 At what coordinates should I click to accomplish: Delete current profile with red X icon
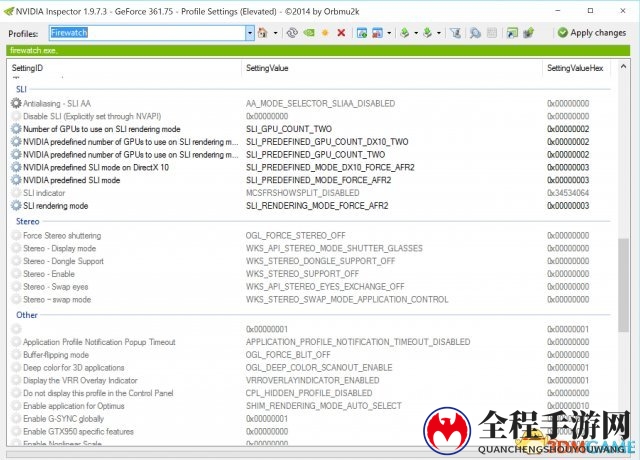point(341,33)
